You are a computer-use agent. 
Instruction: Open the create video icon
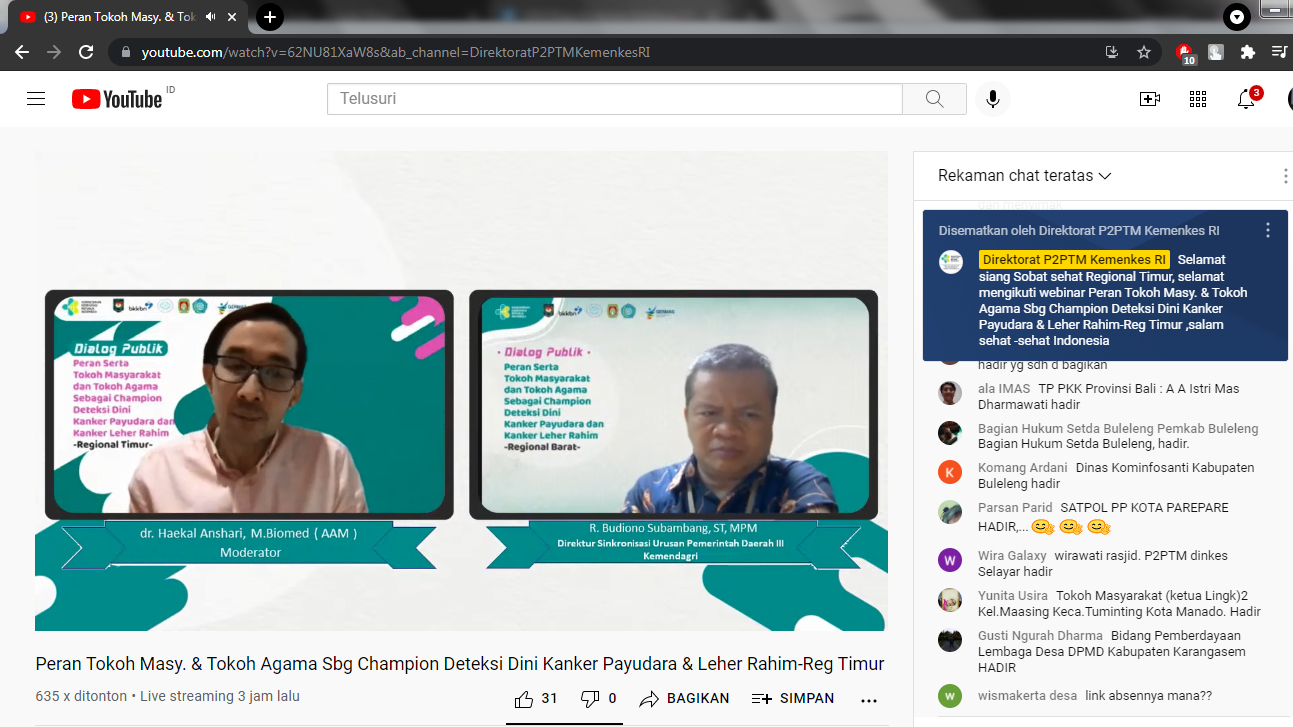[x=1149, y=99]
